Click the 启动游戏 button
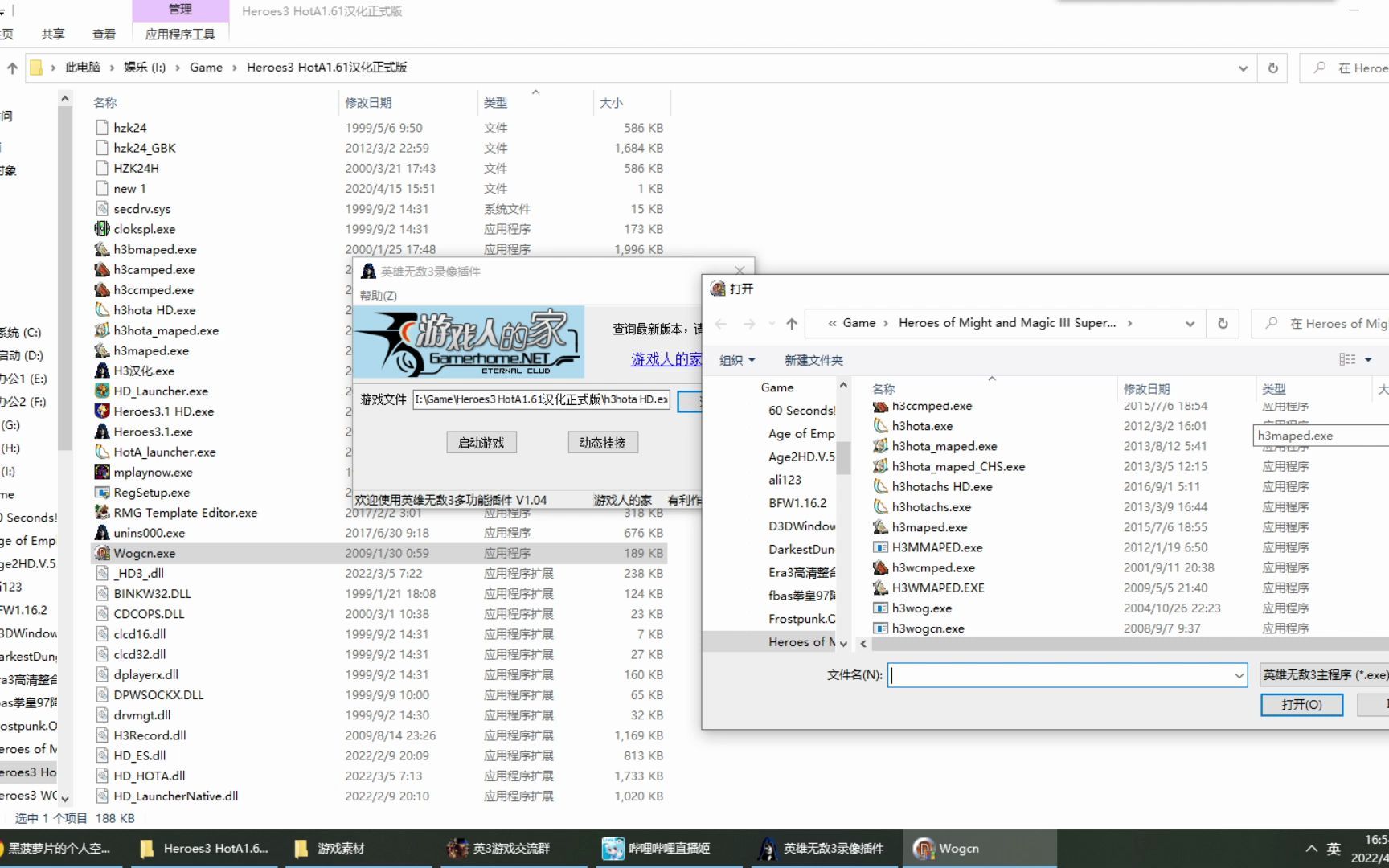1389x868 pixels. (x=481, y=442)
